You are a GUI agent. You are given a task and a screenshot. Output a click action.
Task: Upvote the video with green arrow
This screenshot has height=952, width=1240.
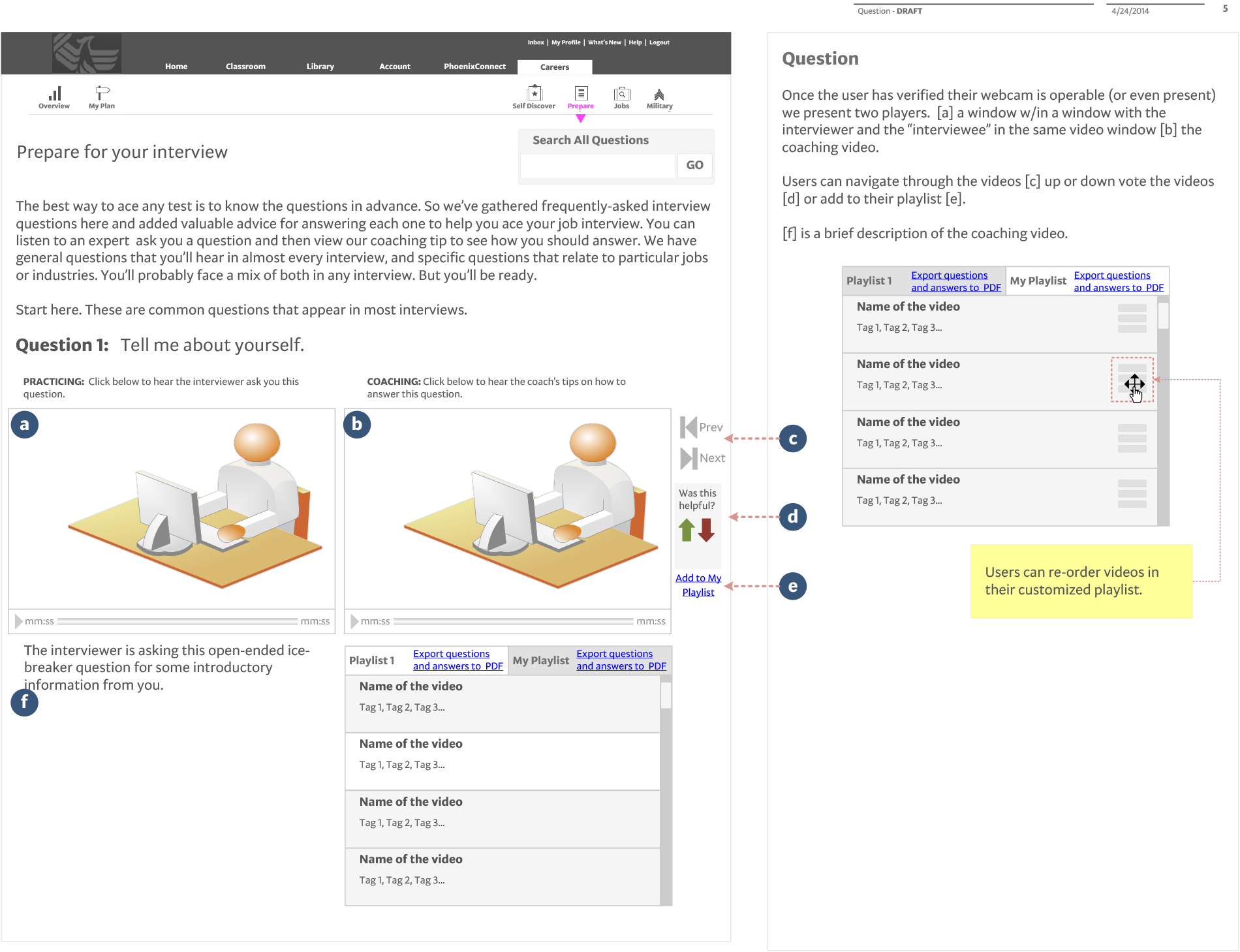point(687,530)
